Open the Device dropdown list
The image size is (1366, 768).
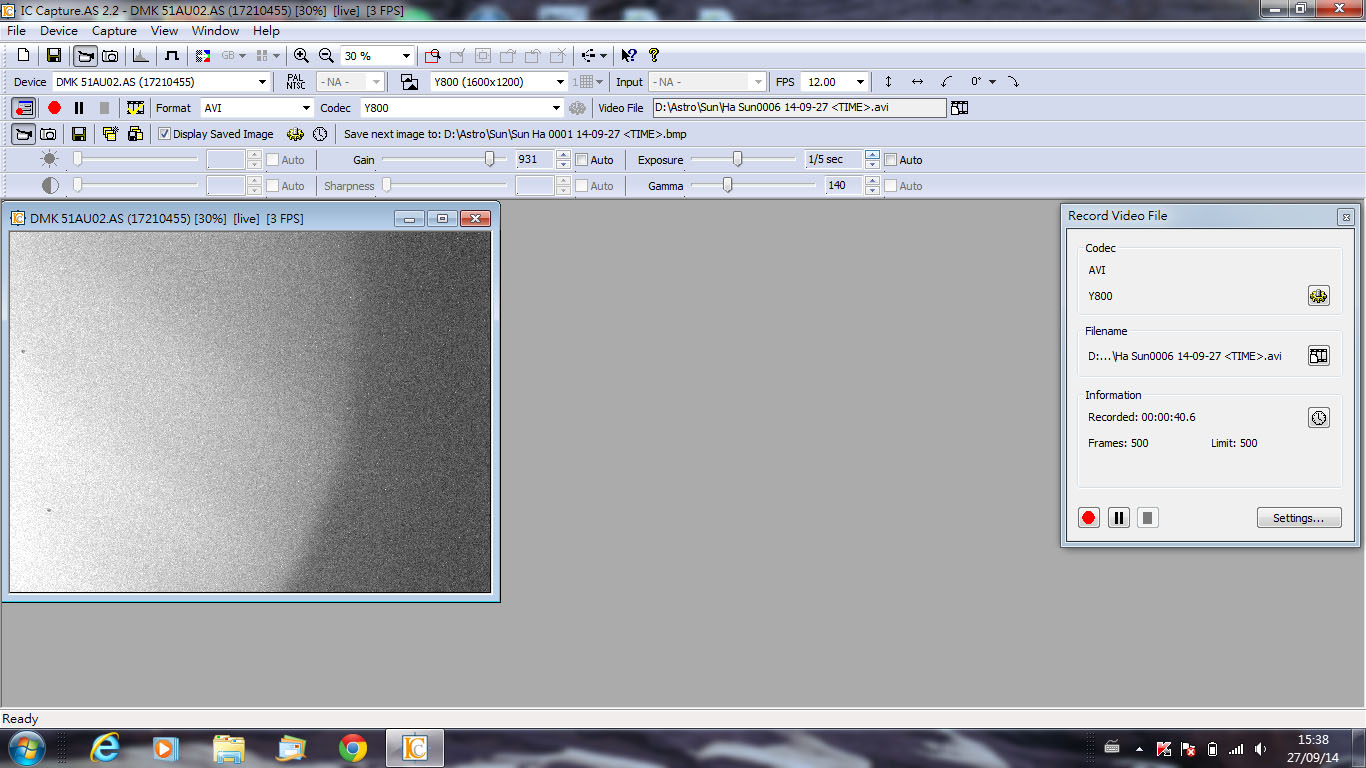263,82
